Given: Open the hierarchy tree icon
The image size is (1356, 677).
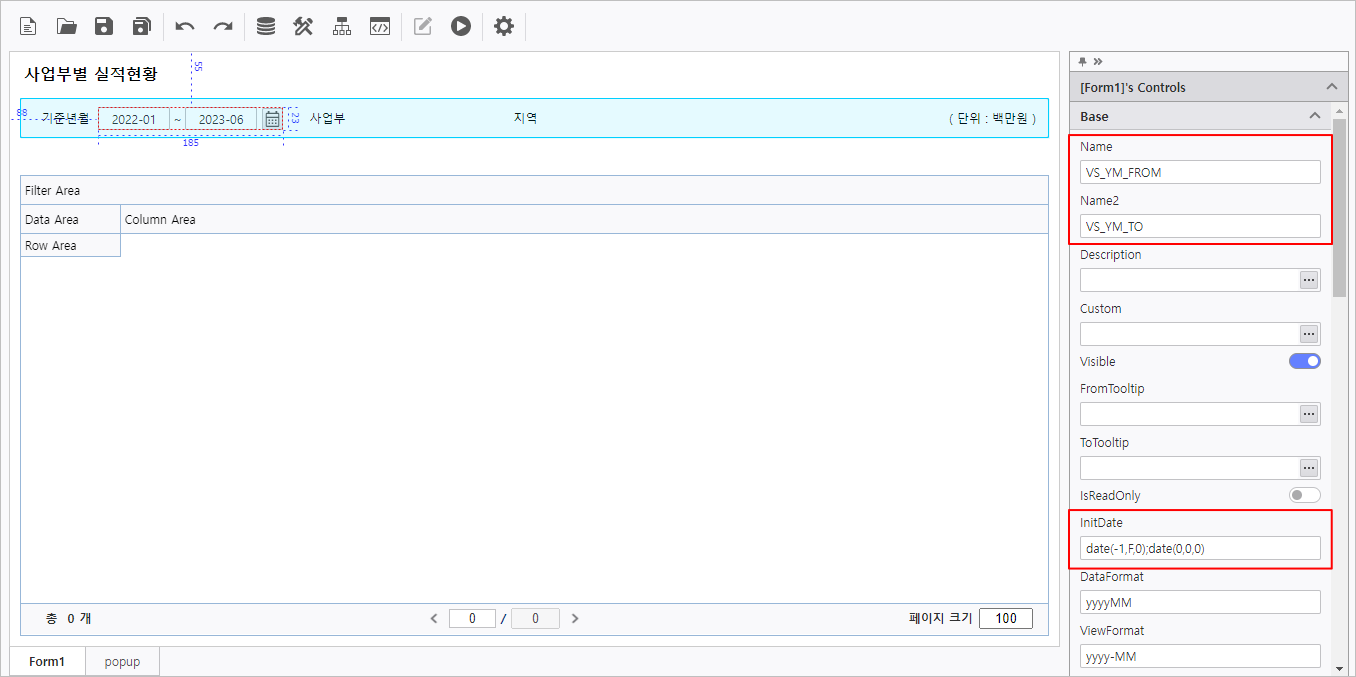Looking at the screenshot, I should [x=342, y=27].
